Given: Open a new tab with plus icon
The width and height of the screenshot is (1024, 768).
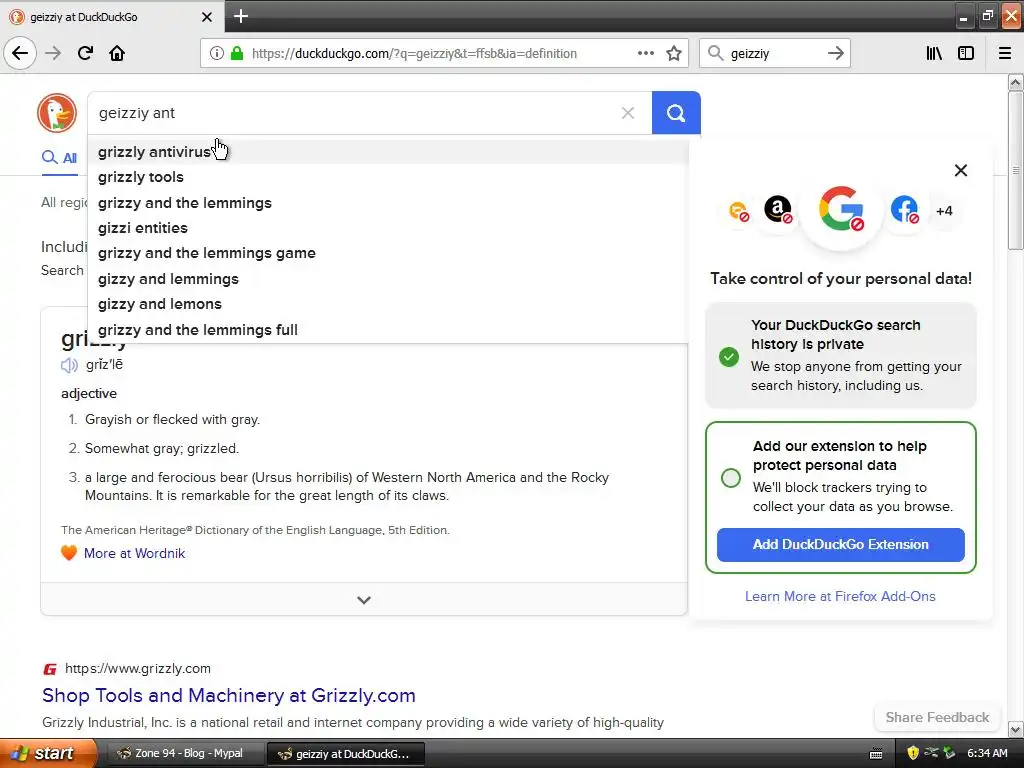Looking at the screenshot, I should point(241,16).
